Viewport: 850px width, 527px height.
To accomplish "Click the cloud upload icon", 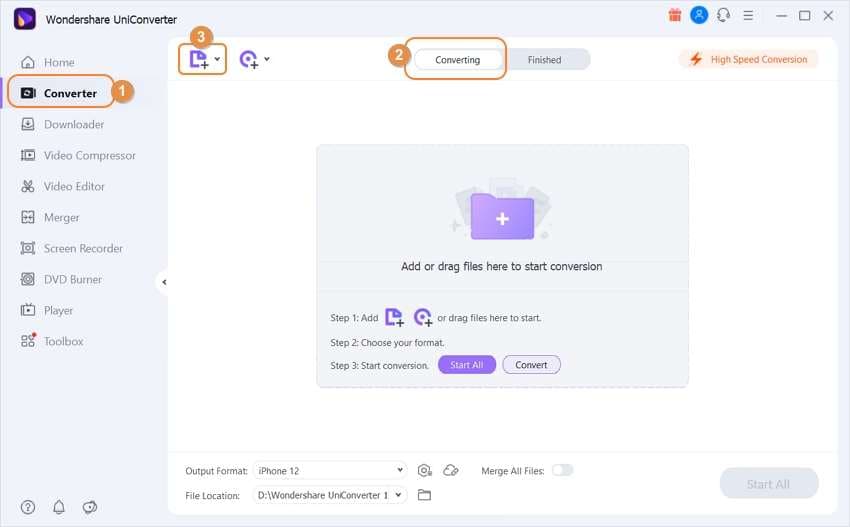I will point(451,471).
